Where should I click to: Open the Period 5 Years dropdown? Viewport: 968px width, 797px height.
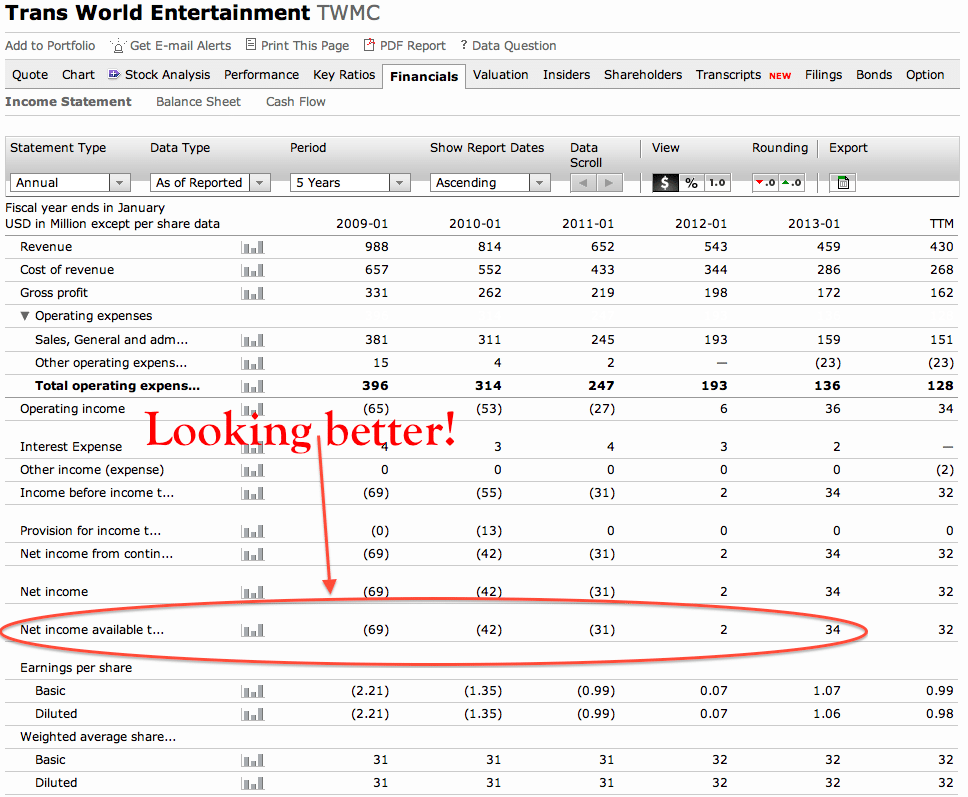click(x=350, y=183)
